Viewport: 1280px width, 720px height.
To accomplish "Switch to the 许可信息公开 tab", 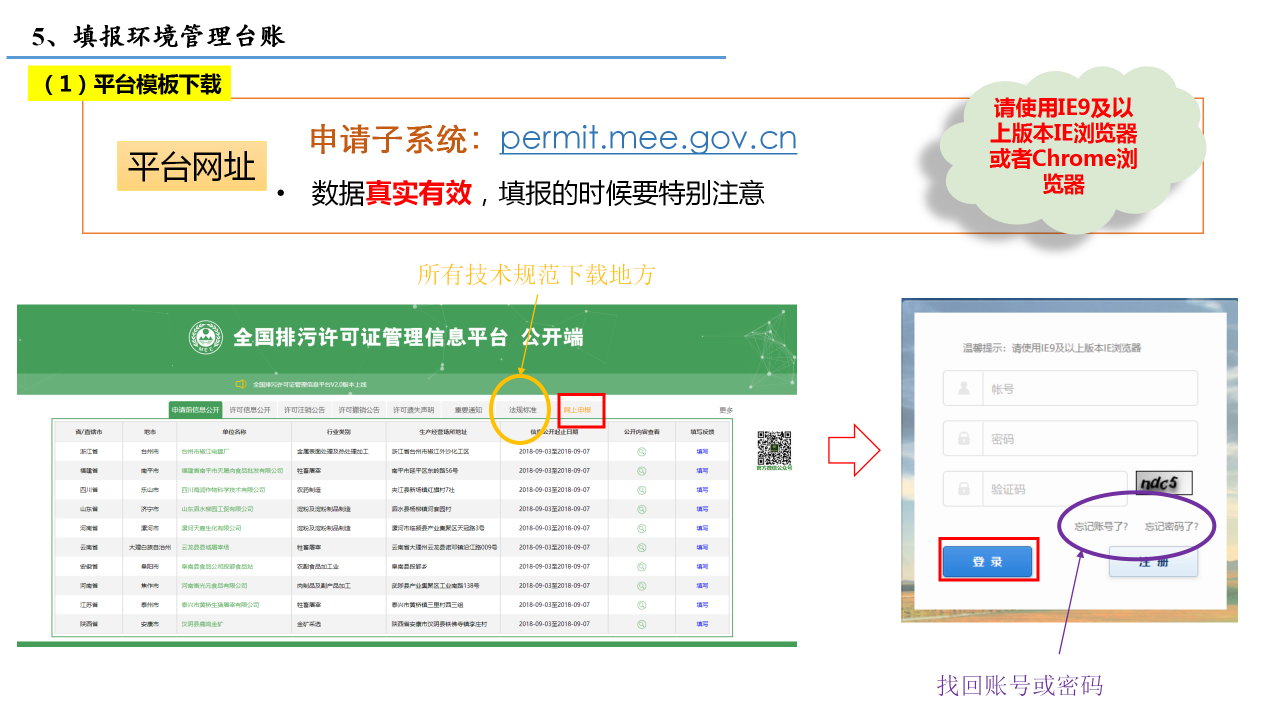I will tap(250, 410).
